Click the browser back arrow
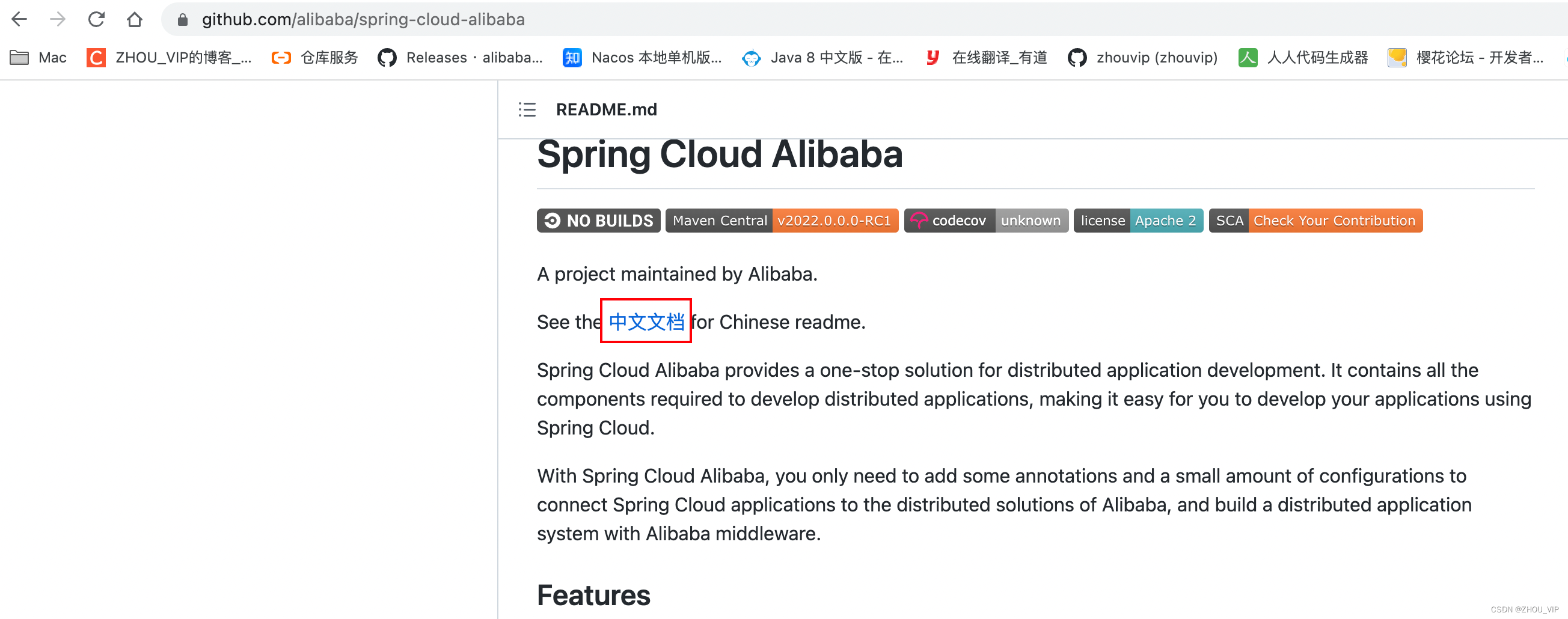This screenshot has height=619, width=1568. (x=19, y=19)
